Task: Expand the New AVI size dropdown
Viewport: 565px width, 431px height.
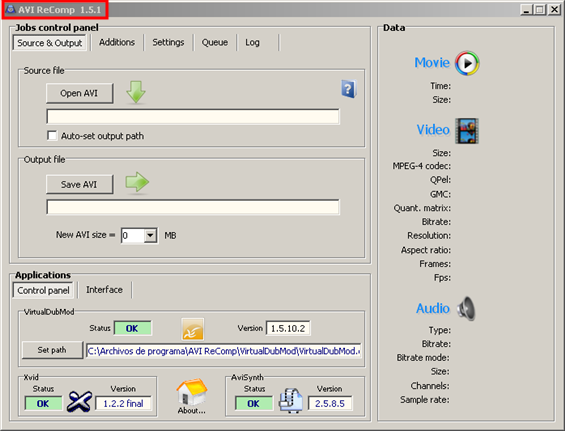Action: coord(150,236)
